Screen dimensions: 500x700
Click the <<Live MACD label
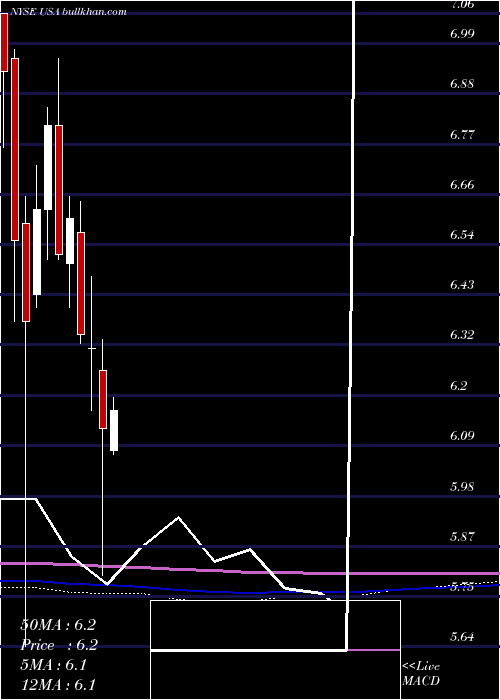pyautogui.click(x=421, y=674)
